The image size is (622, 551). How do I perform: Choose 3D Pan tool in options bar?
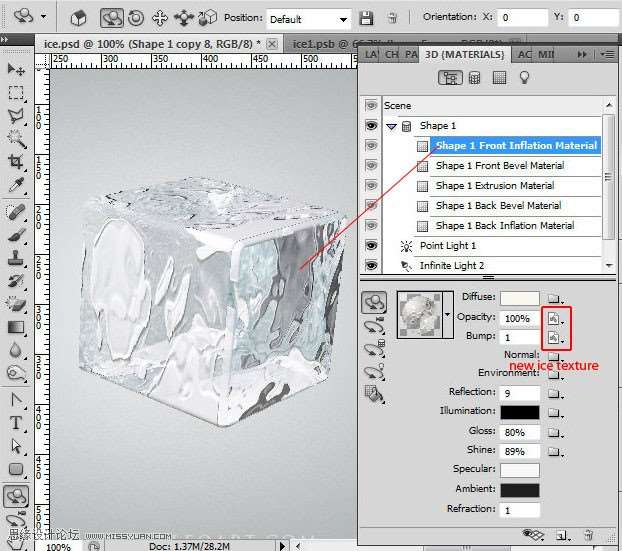coord(160,18)
